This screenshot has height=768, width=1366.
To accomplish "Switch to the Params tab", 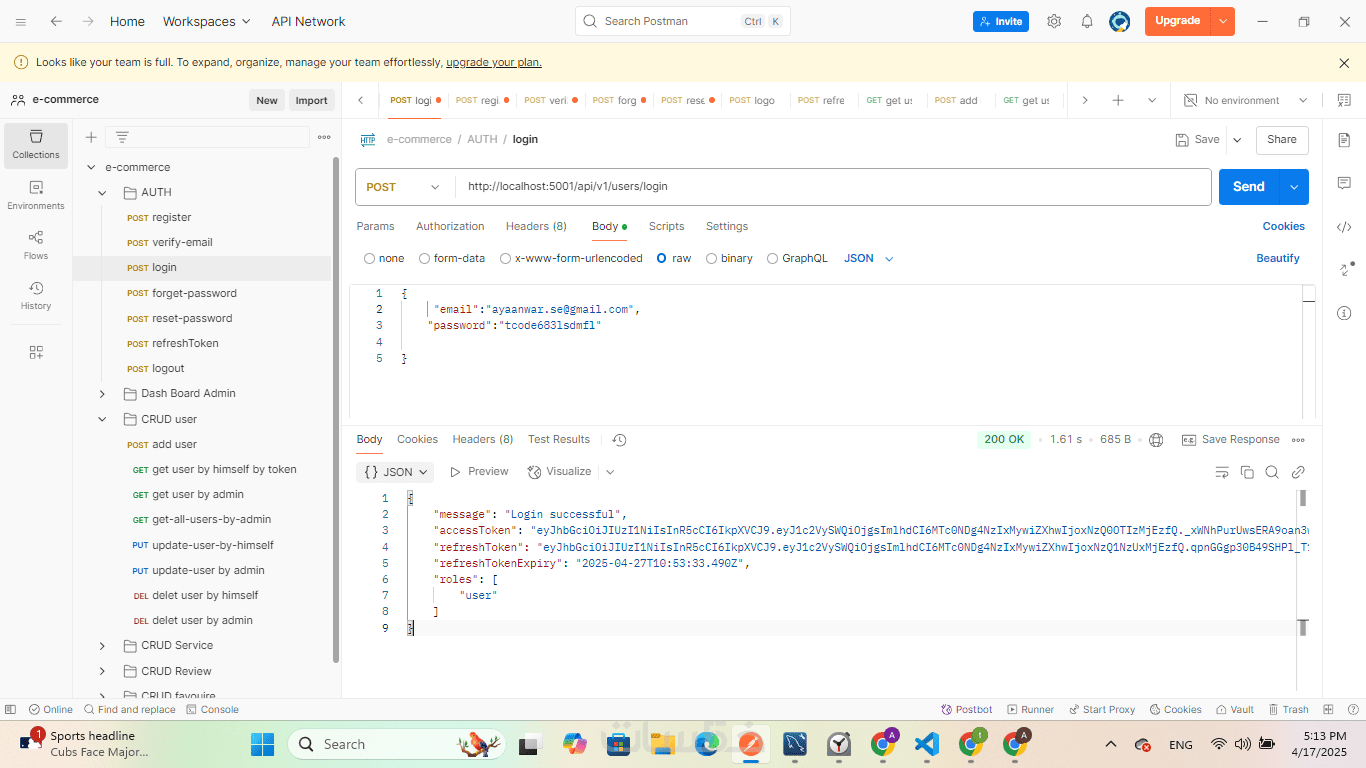I will pos(376,227).
